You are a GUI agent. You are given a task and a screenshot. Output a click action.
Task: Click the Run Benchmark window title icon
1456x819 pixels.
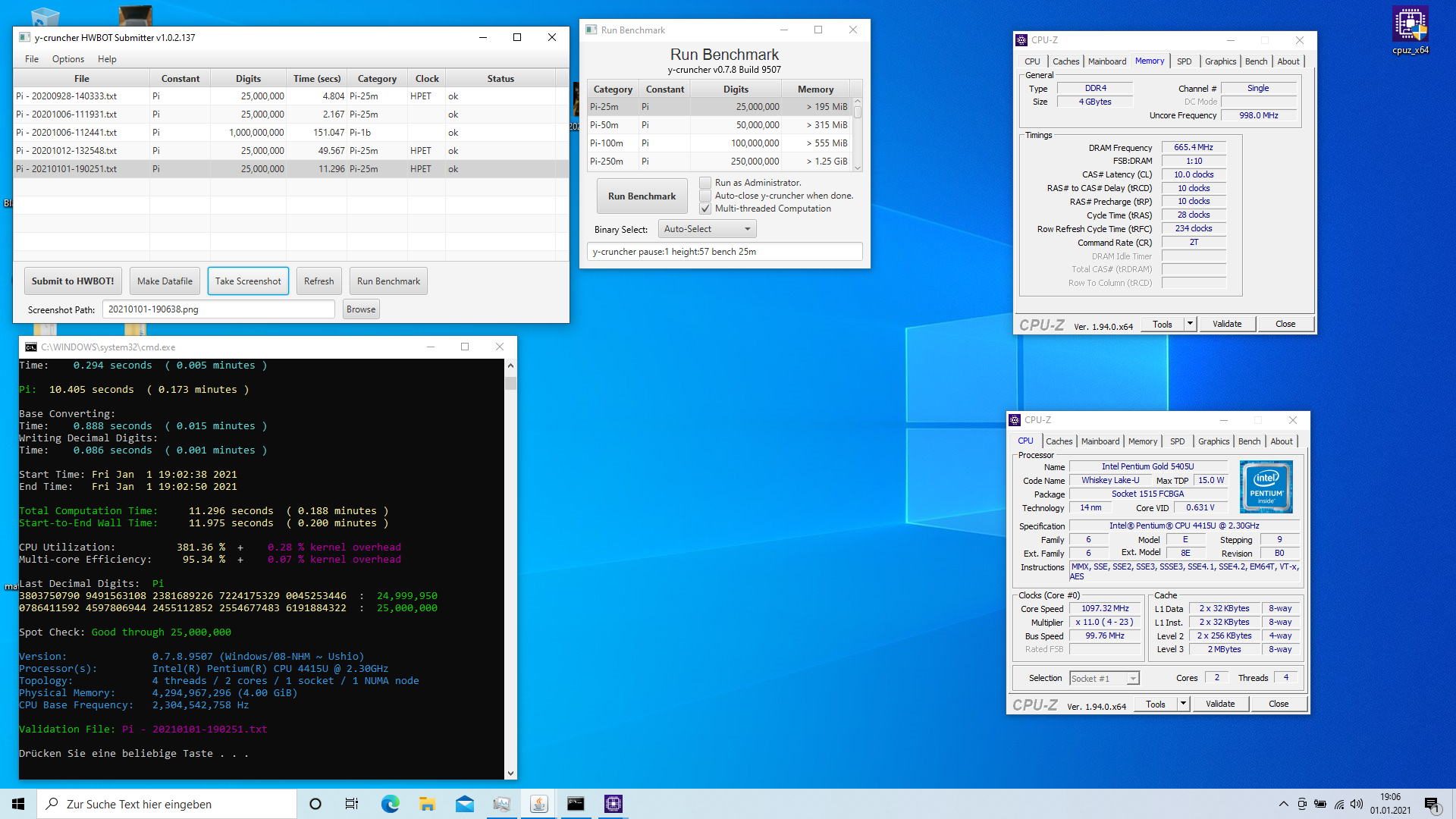(x=591, y=30)
